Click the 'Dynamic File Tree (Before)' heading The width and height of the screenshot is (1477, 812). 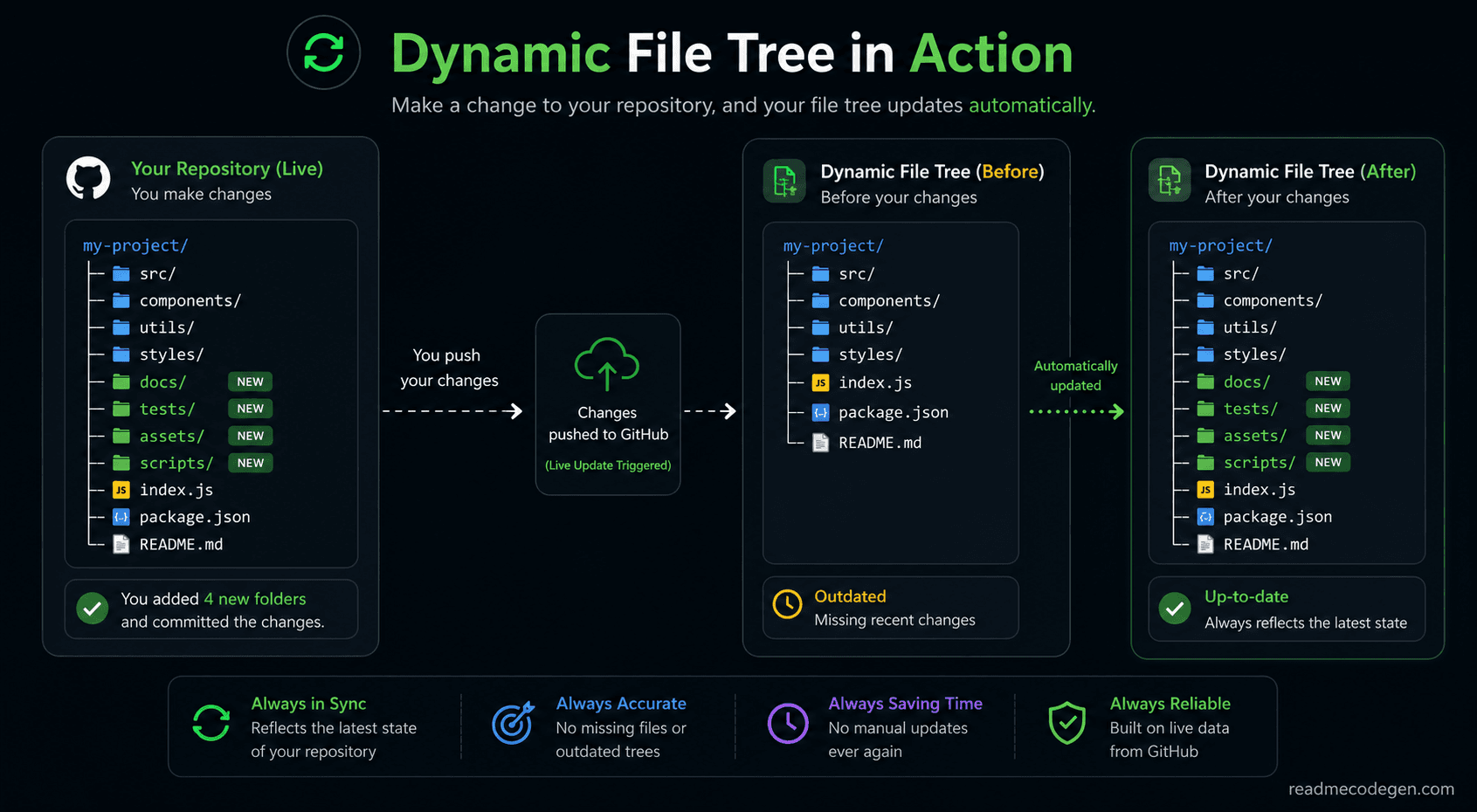point(932,172)
